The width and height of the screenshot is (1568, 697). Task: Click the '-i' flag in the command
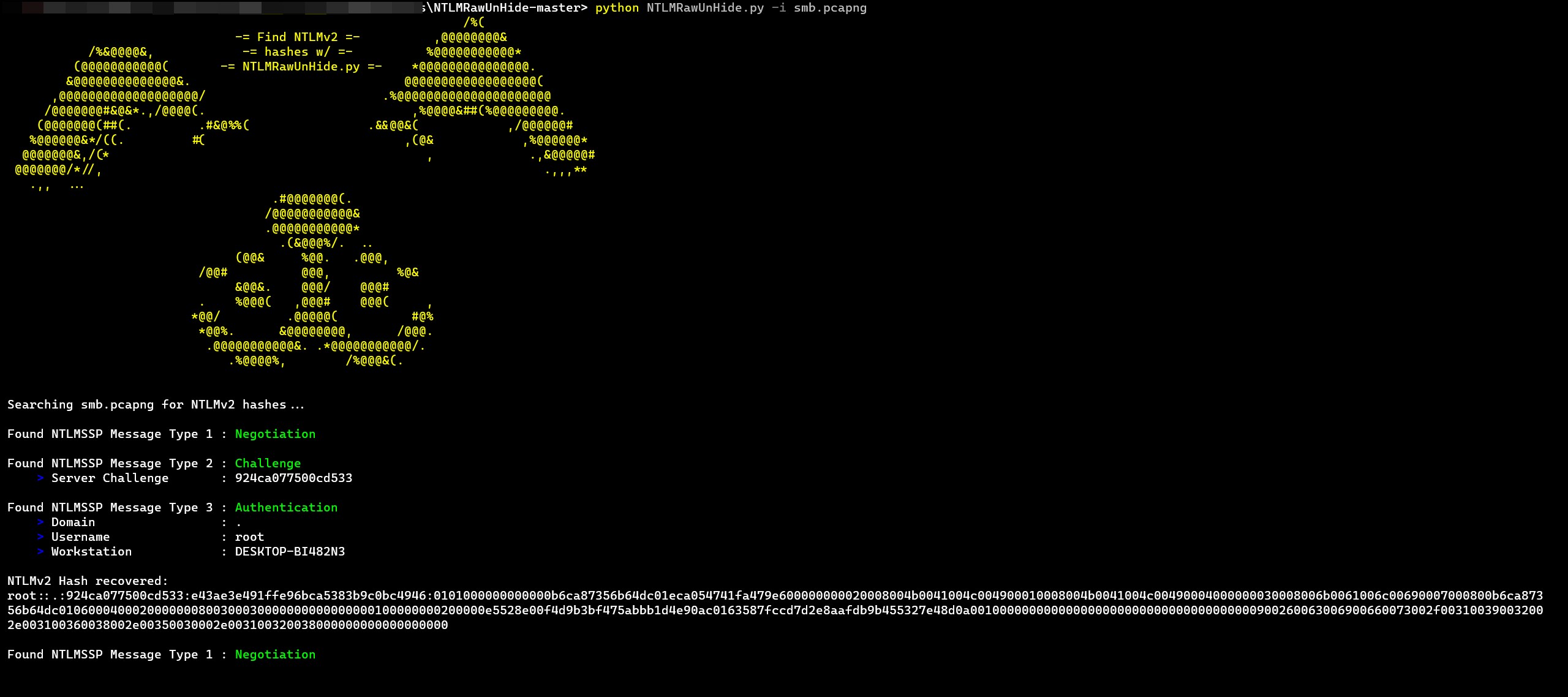point(778,8)
